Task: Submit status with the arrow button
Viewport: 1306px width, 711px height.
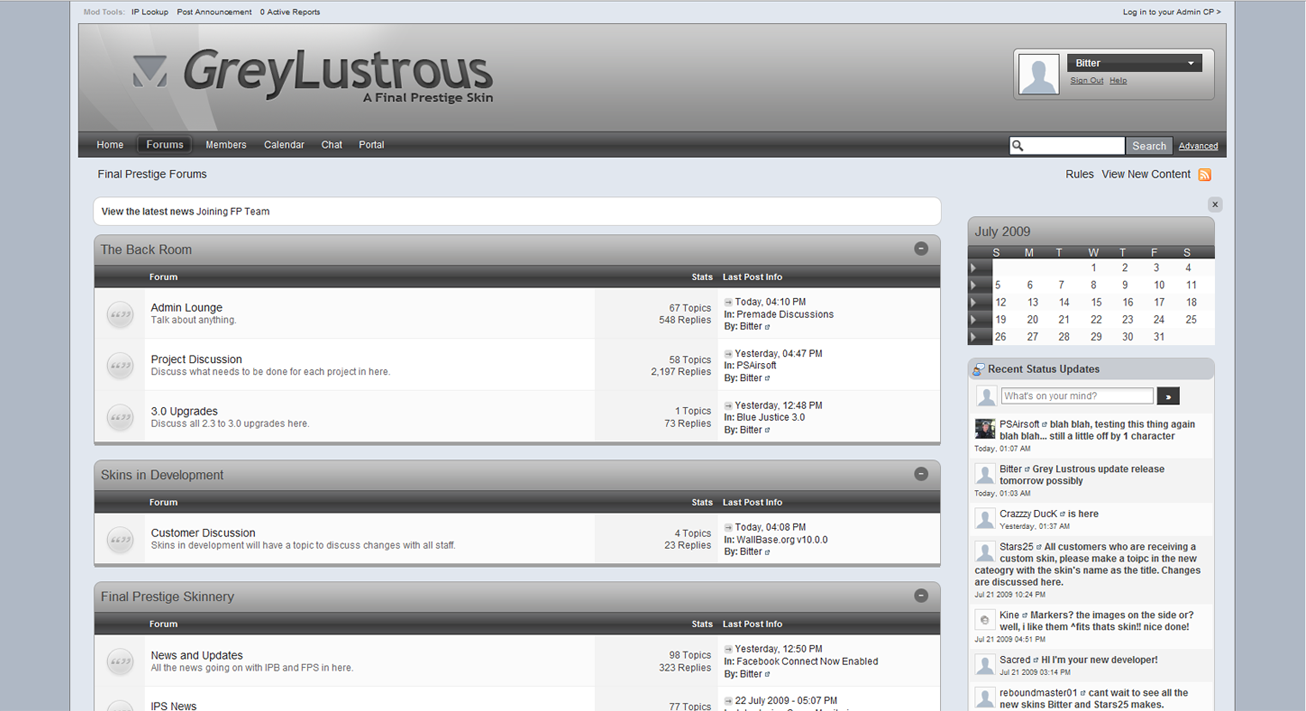Action: pyautogui.click(x=1168, y=396)
